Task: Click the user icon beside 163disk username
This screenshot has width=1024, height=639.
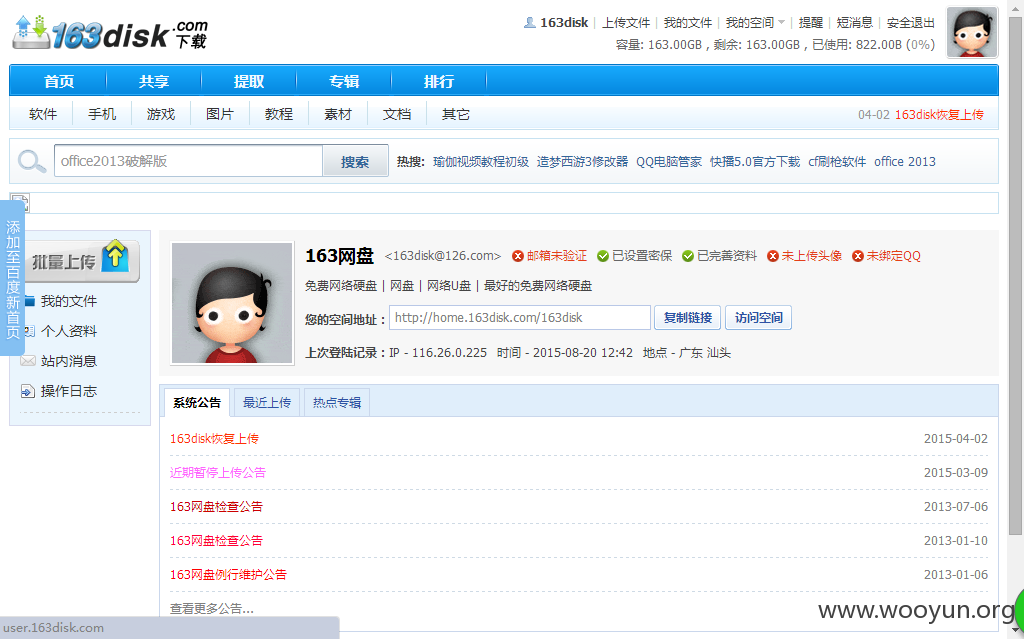Action: pyautogui.click(x=530, y=23)
